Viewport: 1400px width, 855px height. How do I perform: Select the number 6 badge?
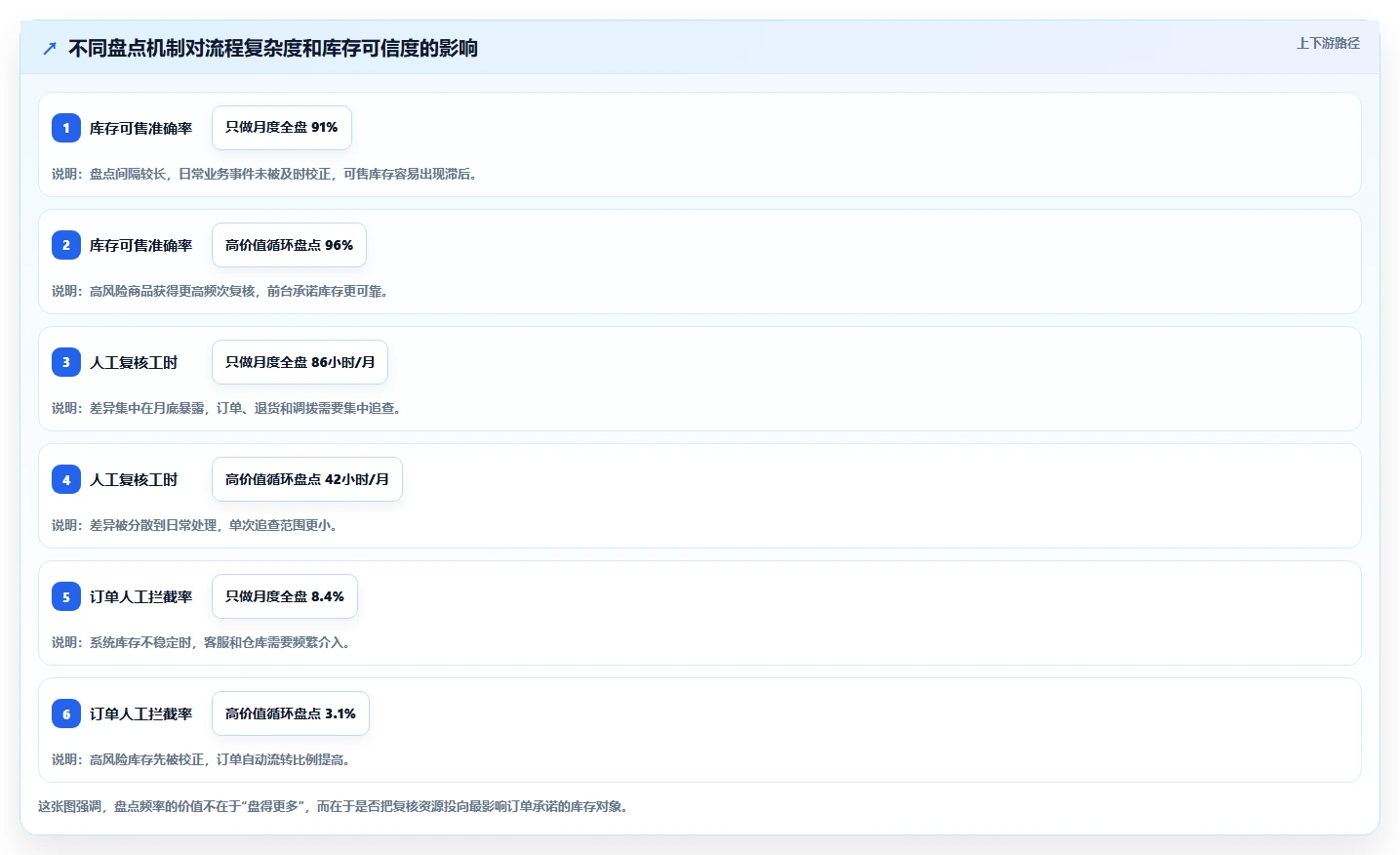[x=66, y=713]
